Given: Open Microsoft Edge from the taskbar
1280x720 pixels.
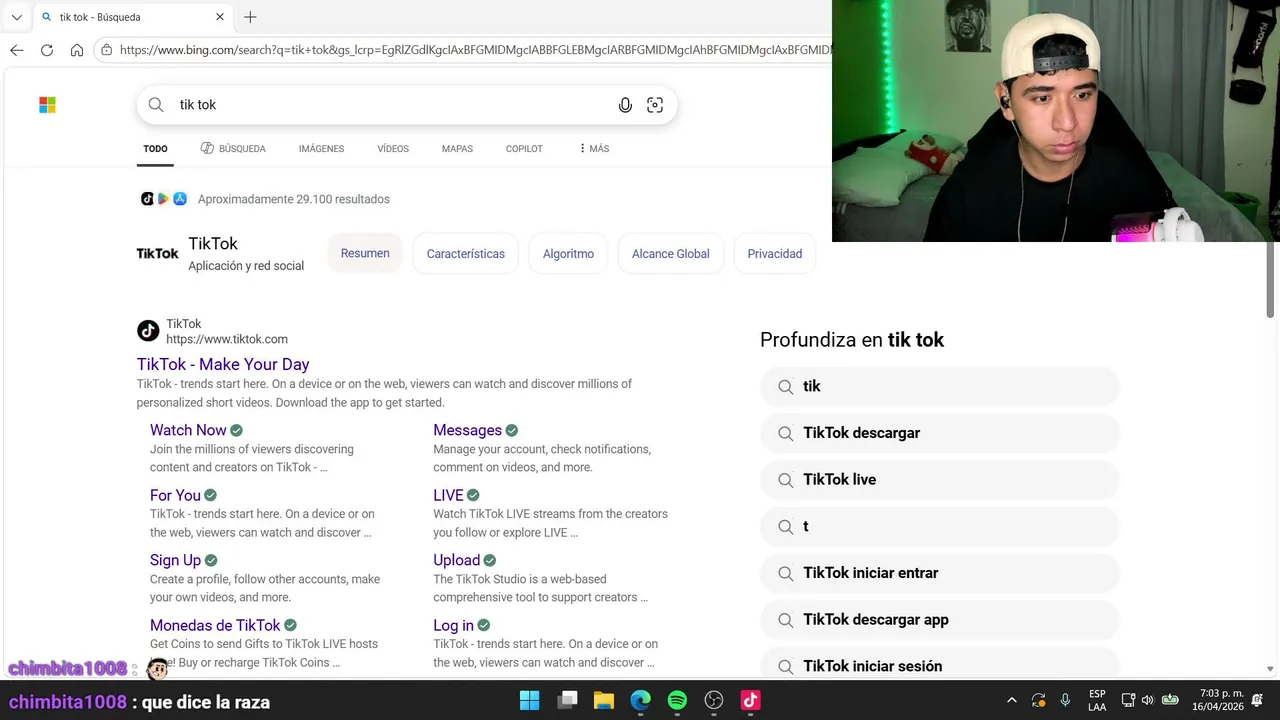Looking at the screenshot, I should tap(641, 700).
